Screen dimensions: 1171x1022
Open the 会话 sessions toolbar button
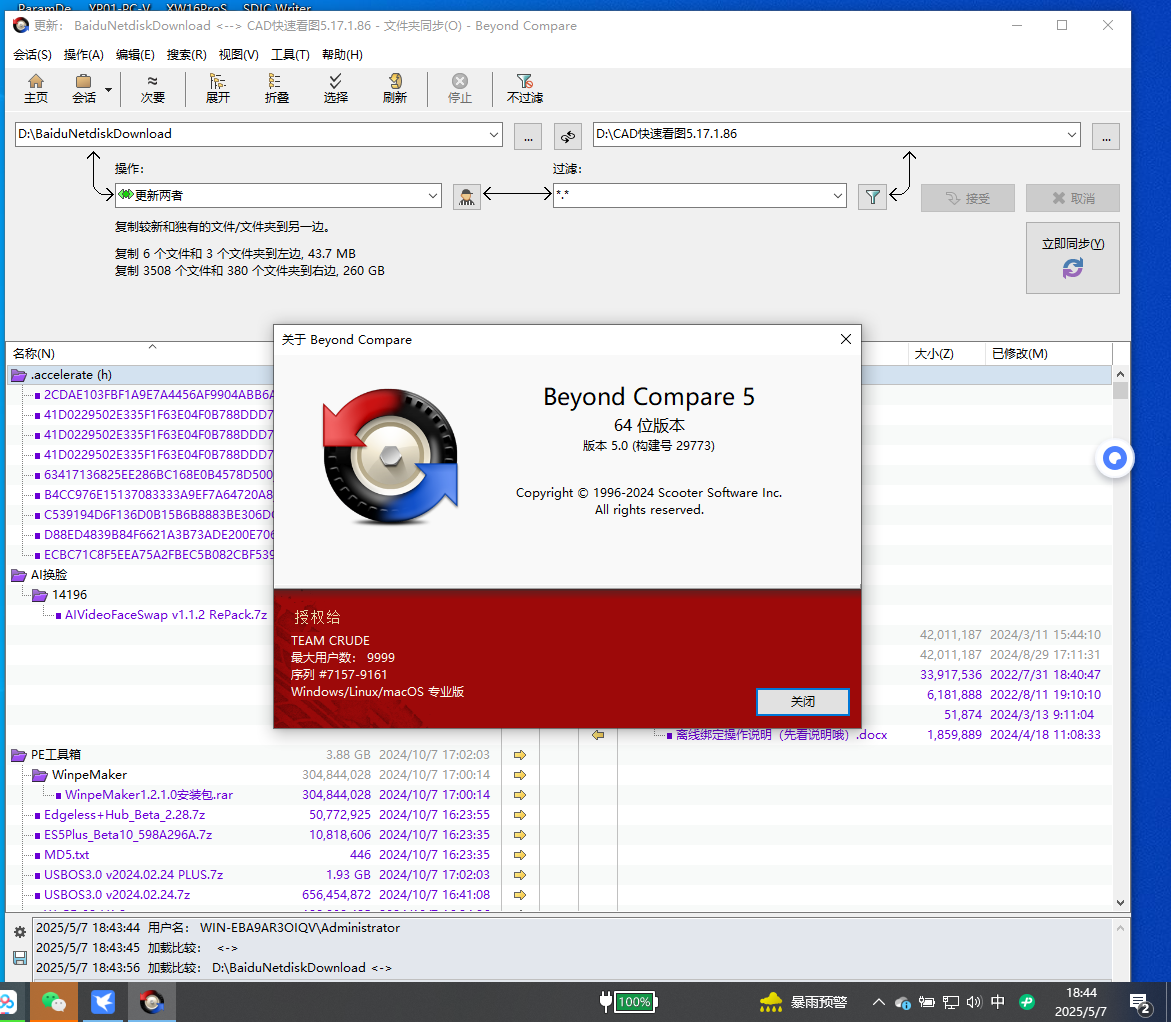(x=84, y=88)
